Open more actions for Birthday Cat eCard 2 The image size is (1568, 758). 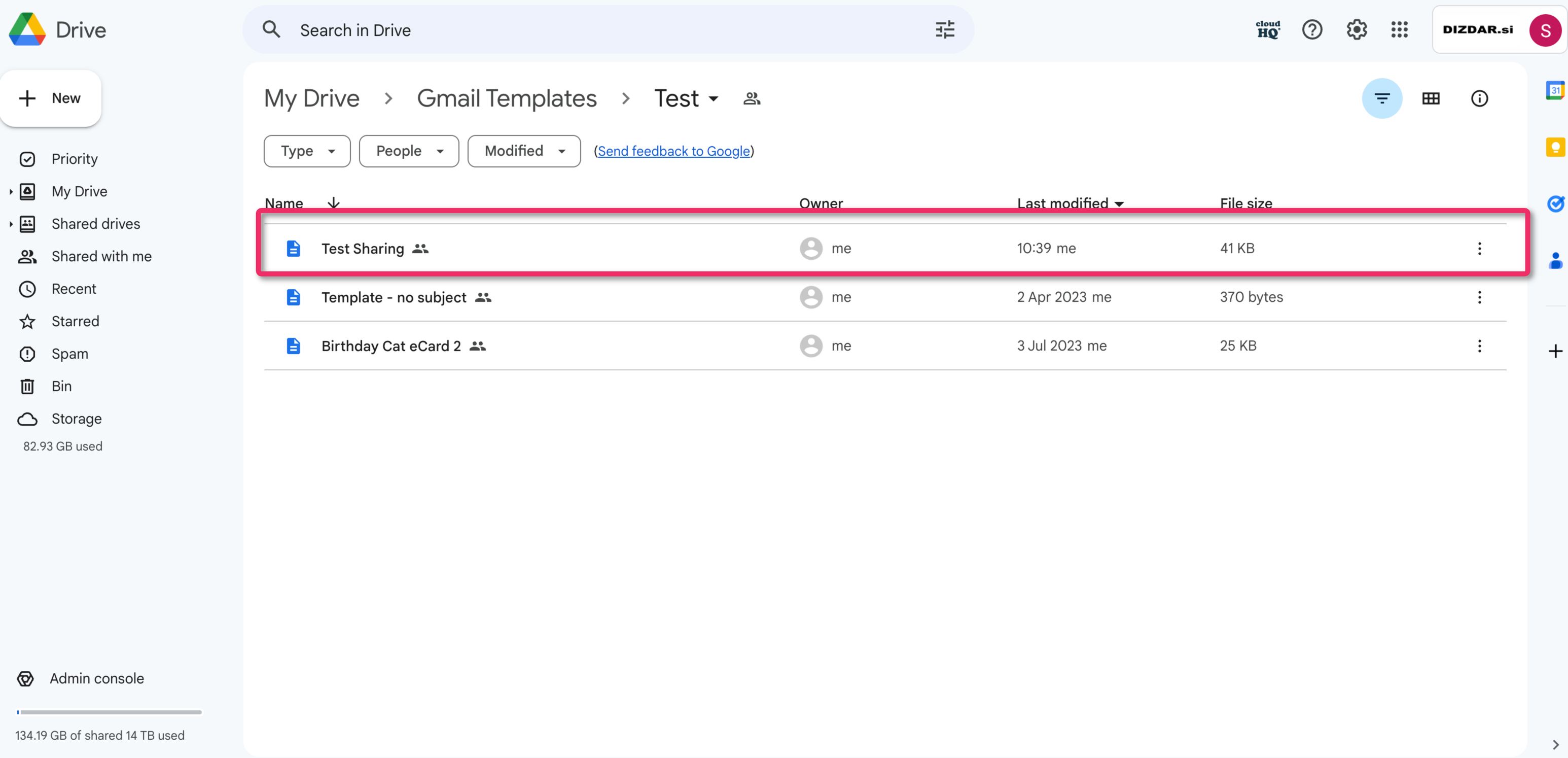(x=1479, y=346)
